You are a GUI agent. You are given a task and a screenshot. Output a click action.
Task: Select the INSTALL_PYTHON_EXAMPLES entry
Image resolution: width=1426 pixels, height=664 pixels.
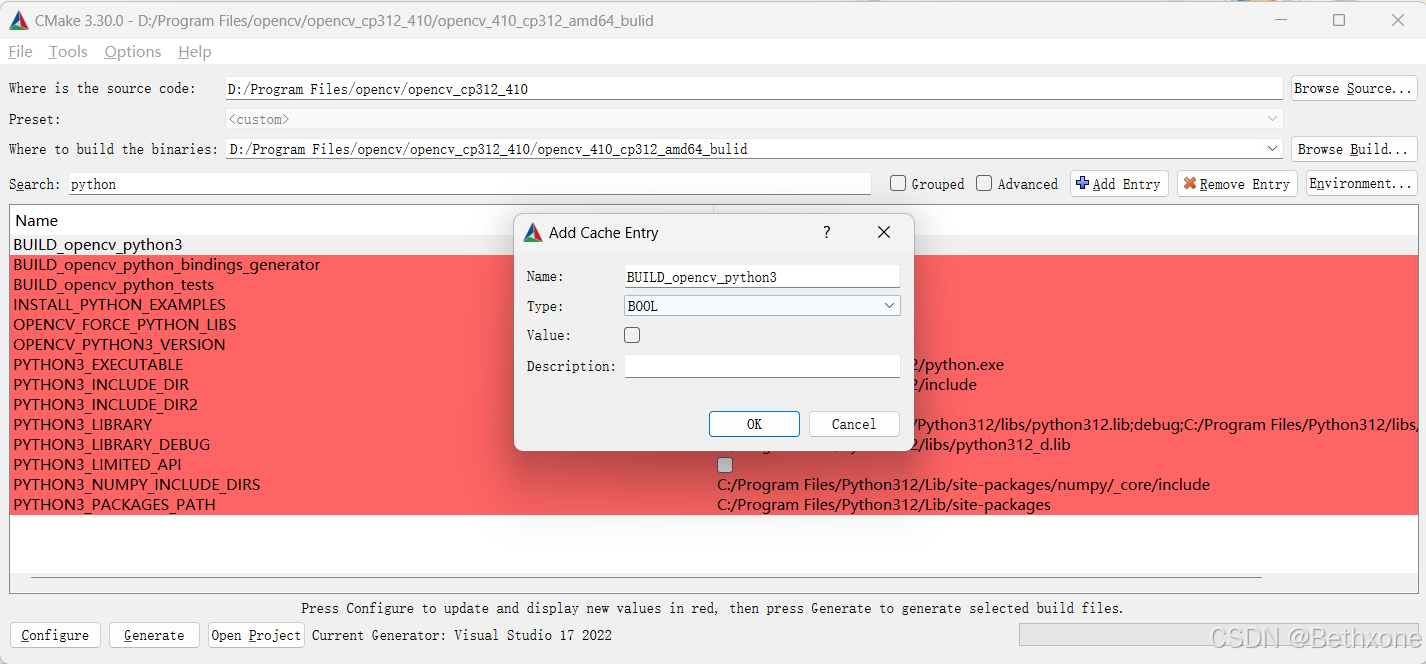click(120, 305)
